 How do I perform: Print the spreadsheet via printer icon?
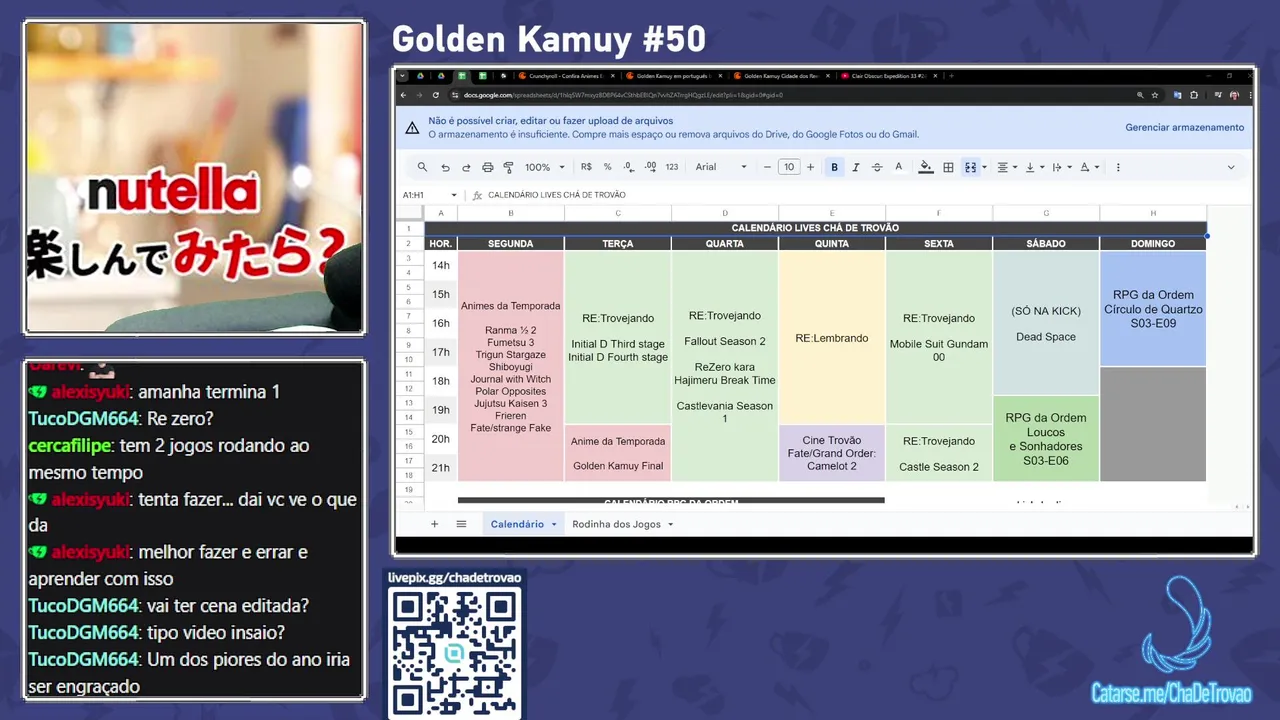point(487,167)
